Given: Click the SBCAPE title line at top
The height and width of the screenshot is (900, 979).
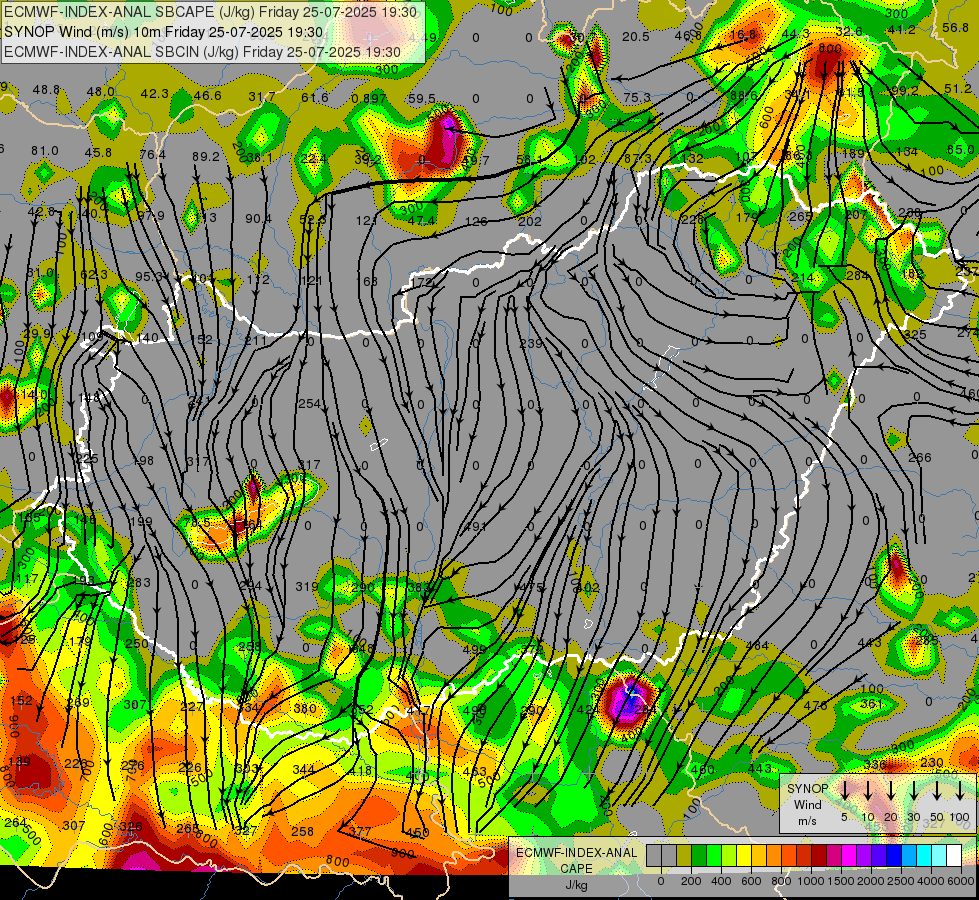Looking at the screenshot, I should click(x=210, y=12).
